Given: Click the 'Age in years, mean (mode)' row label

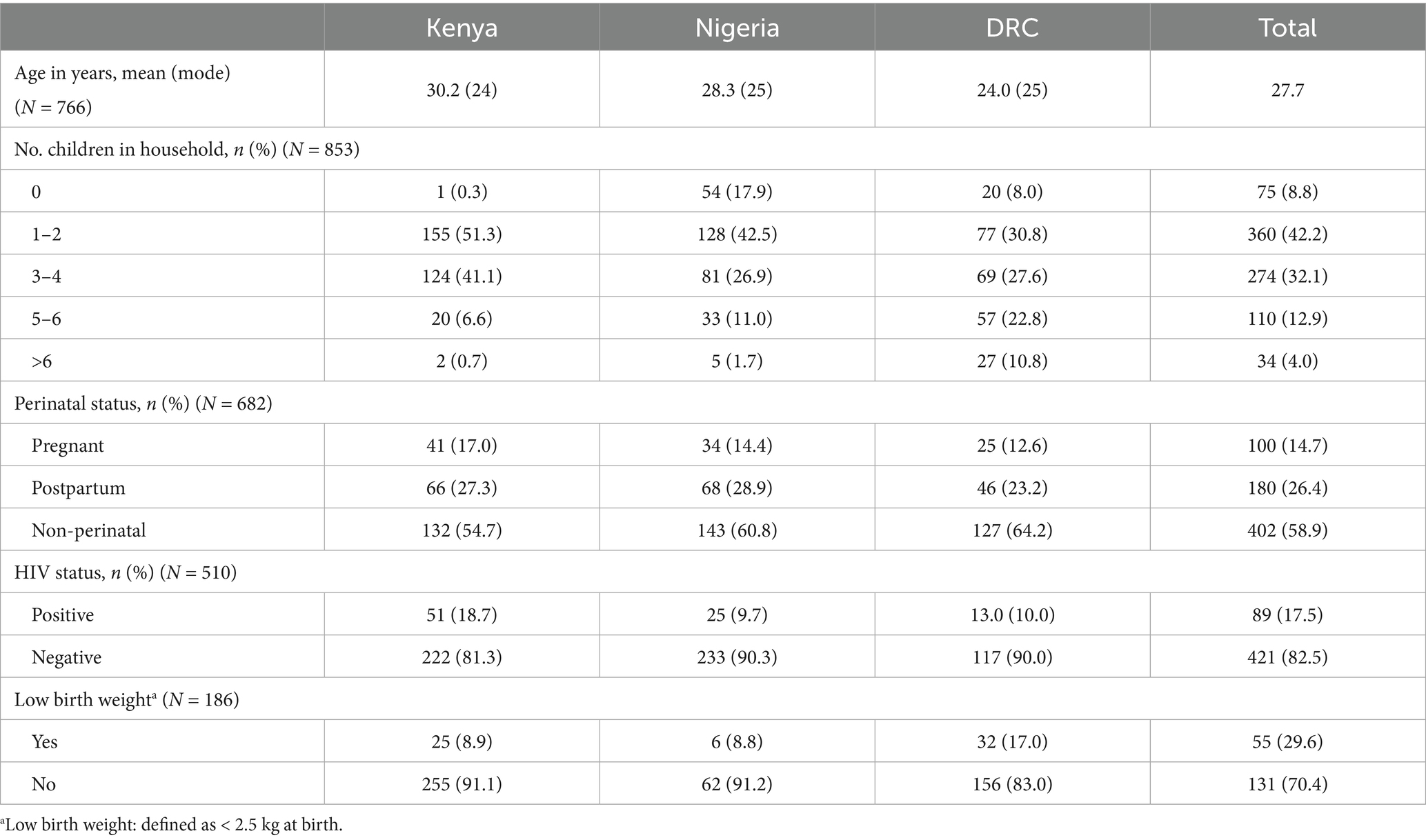Looking at the screenshot, I should pyautogui.click(x=122, y=73).
